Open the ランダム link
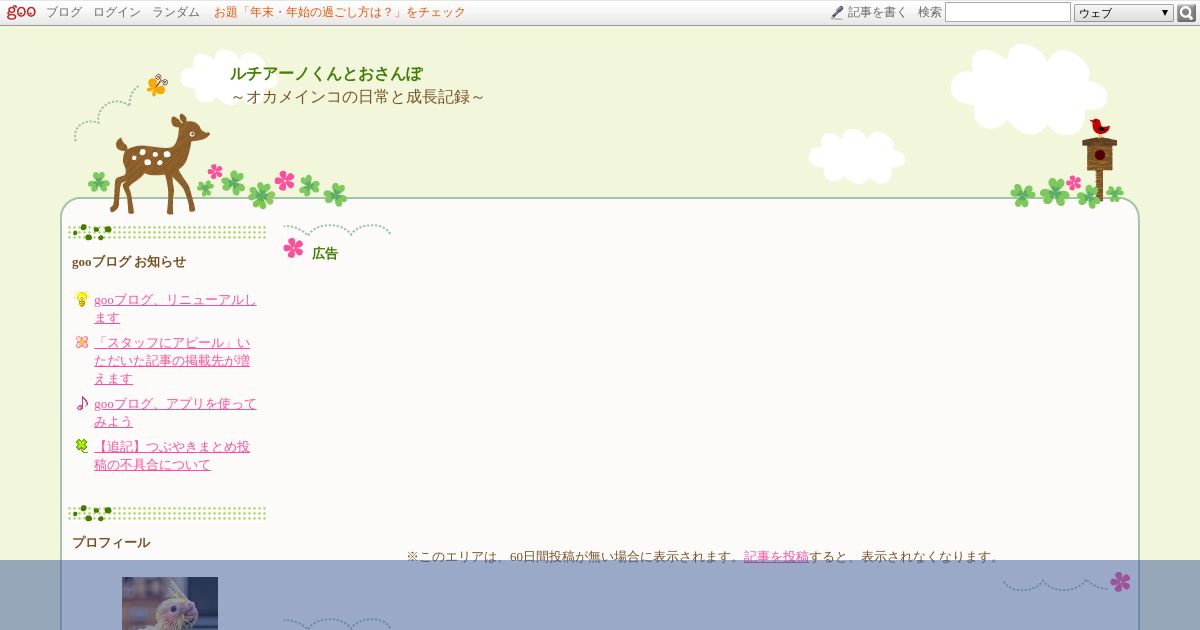1200x630 pixels. 176,13
